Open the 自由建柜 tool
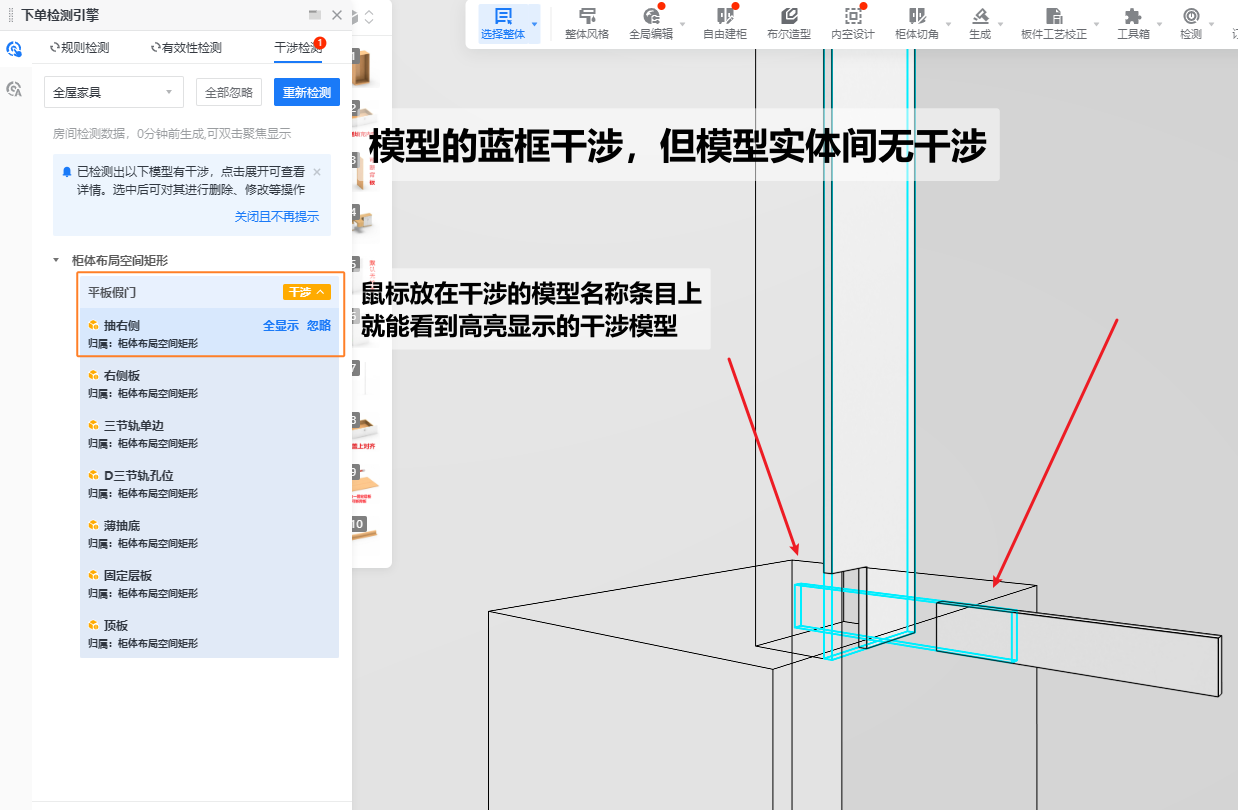Screen dimensions: 1238x810 click(x=724, y=23)
